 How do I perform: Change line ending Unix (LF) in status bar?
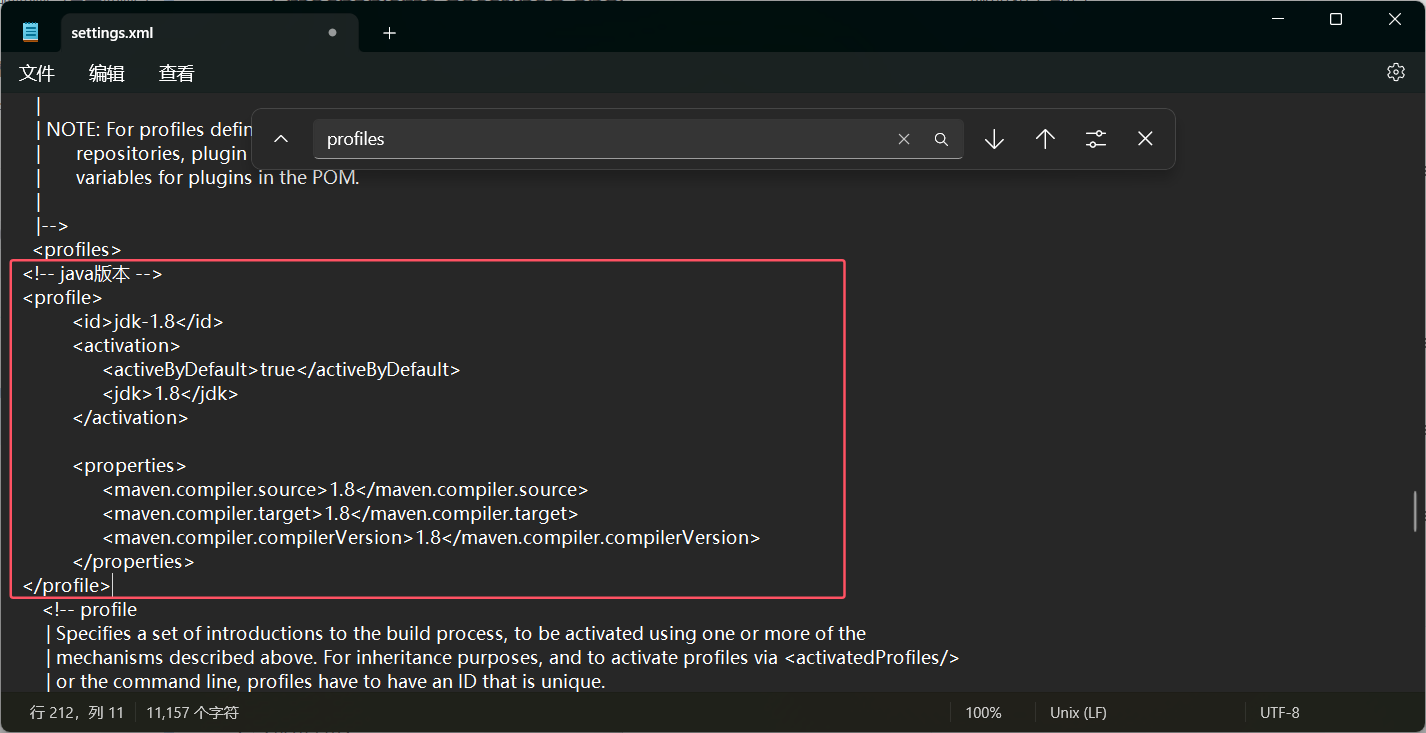tap(1078, 713)
